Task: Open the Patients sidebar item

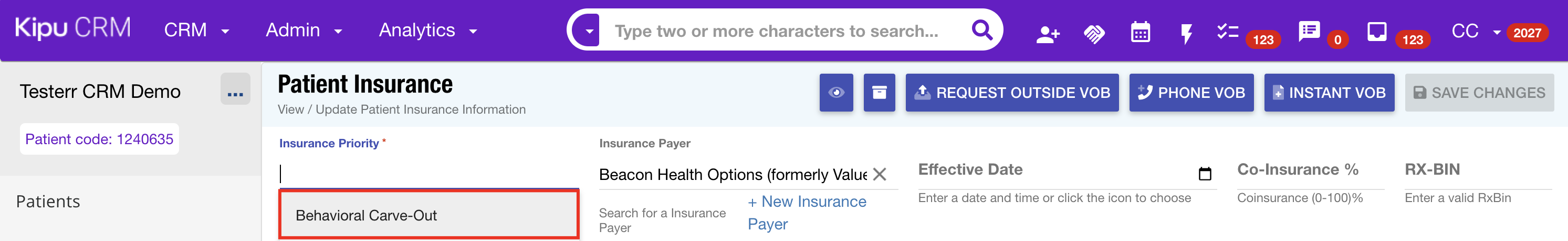Action: tap(48, 202)
